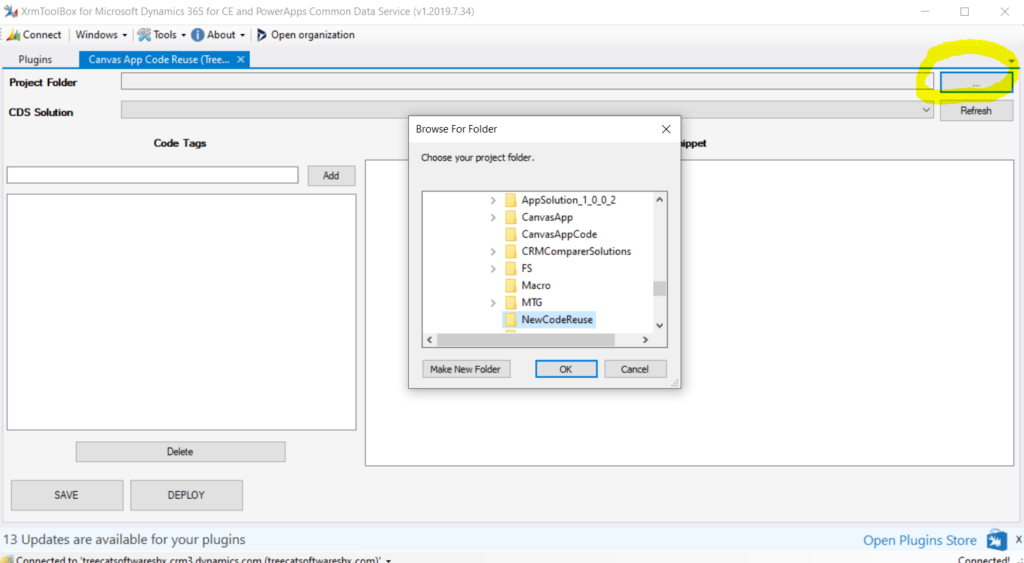Click the folder tree scroll-down arrow
1024x563 pixels.
point(660,325)
